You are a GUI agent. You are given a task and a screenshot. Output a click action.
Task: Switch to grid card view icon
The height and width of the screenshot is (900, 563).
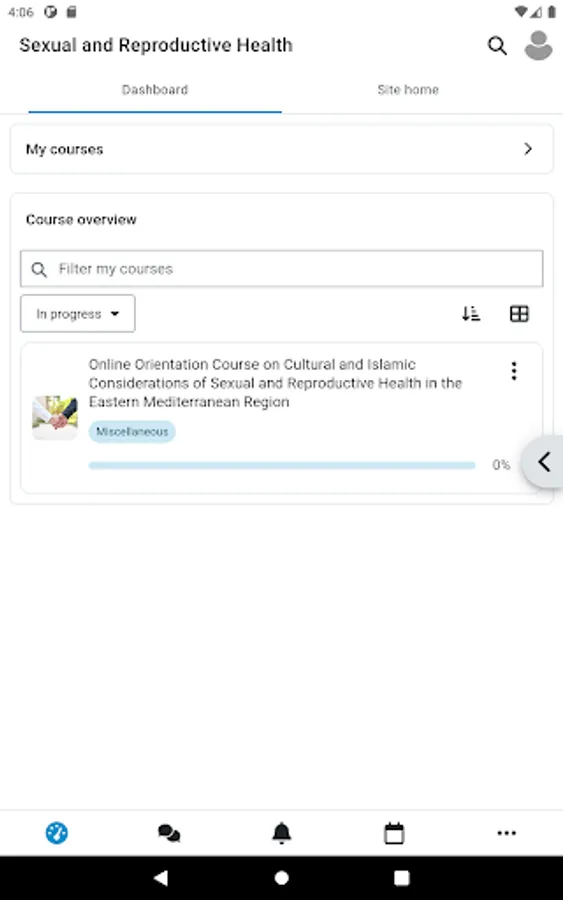pos(519,313)
